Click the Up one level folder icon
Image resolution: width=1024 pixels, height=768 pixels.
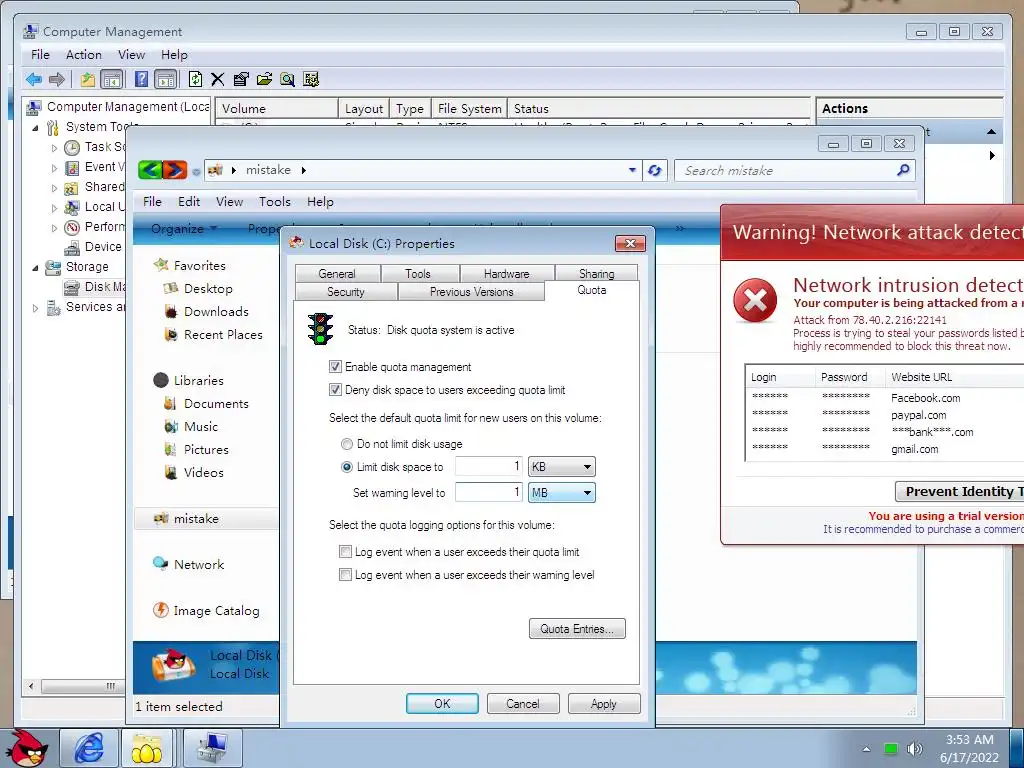tap(88, 80)
